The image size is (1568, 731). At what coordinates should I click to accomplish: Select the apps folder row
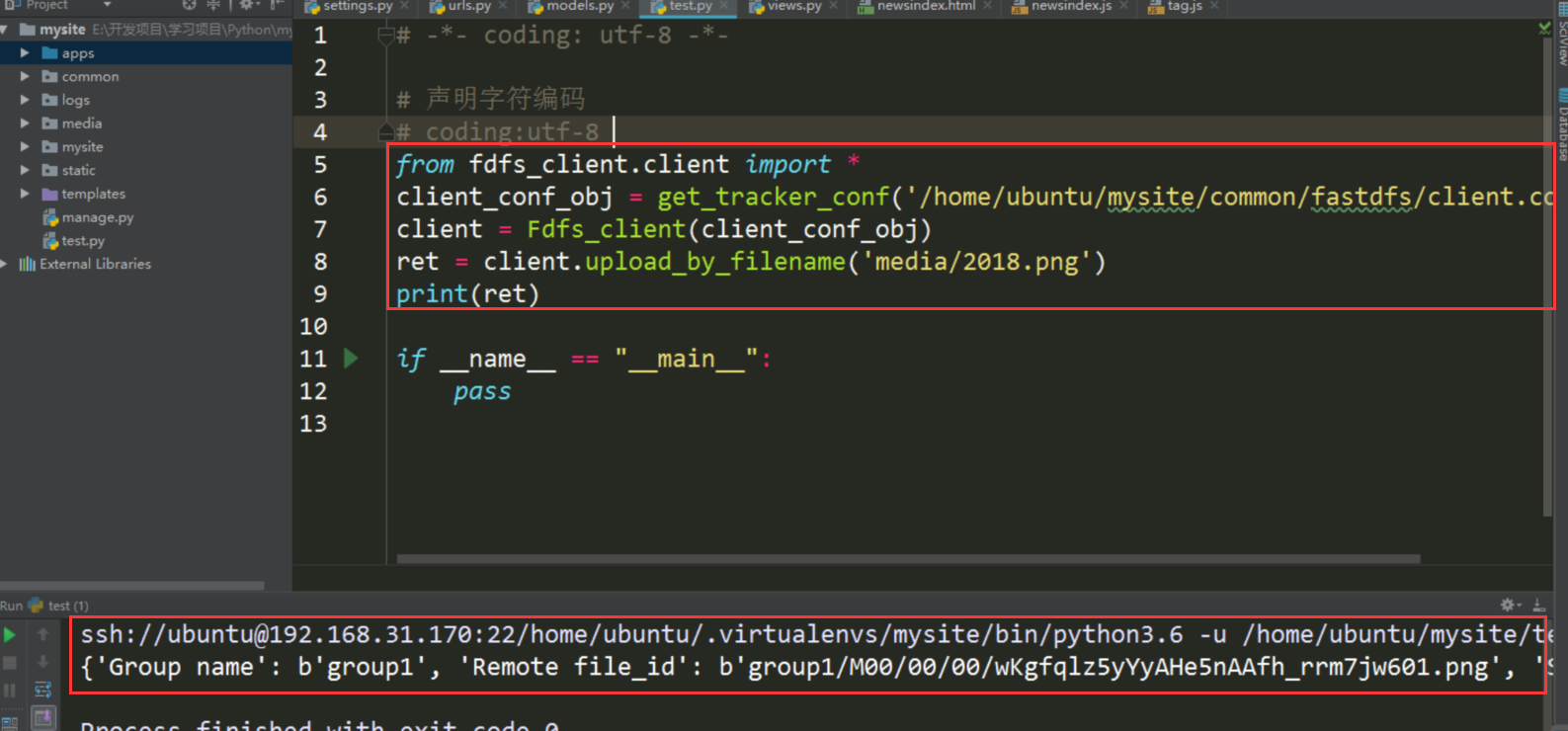146,53
